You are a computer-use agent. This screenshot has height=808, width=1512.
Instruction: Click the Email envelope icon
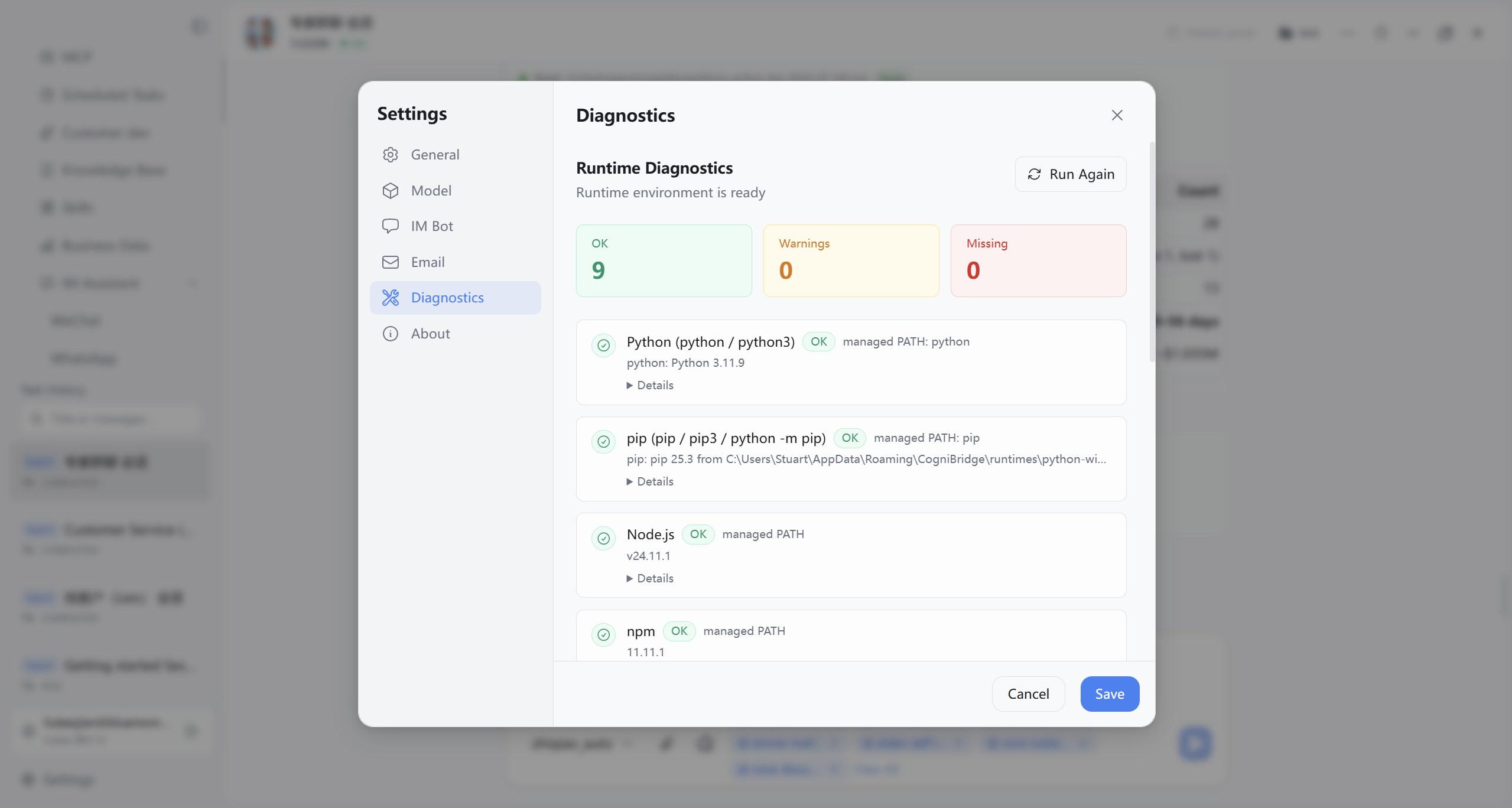pos(391,262)
